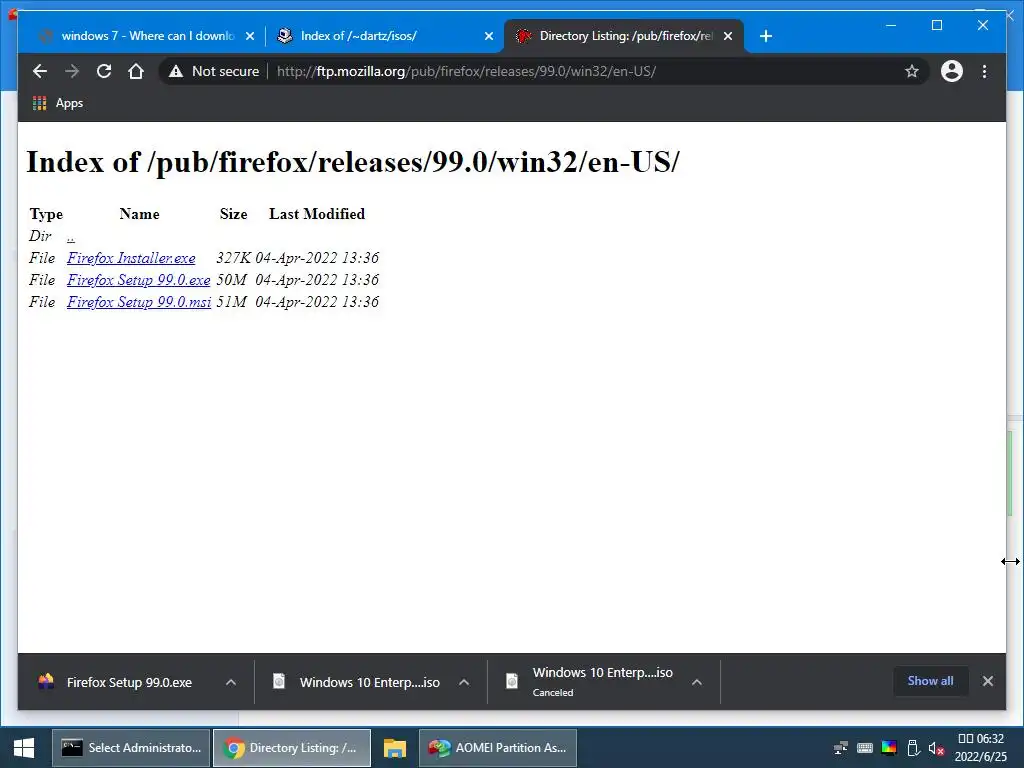Image resolution: width=1024 pixels, height=768 pixels.
Task: Download Firefox Setup 99.0.exe link
Action: click(138, 280)
